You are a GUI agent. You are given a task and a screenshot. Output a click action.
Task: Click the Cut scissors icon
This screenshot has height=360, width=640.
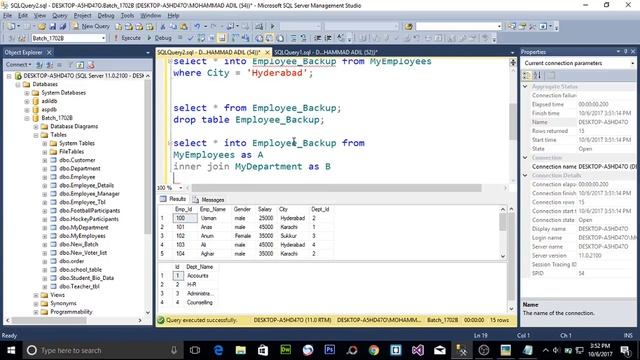[162, 27]
